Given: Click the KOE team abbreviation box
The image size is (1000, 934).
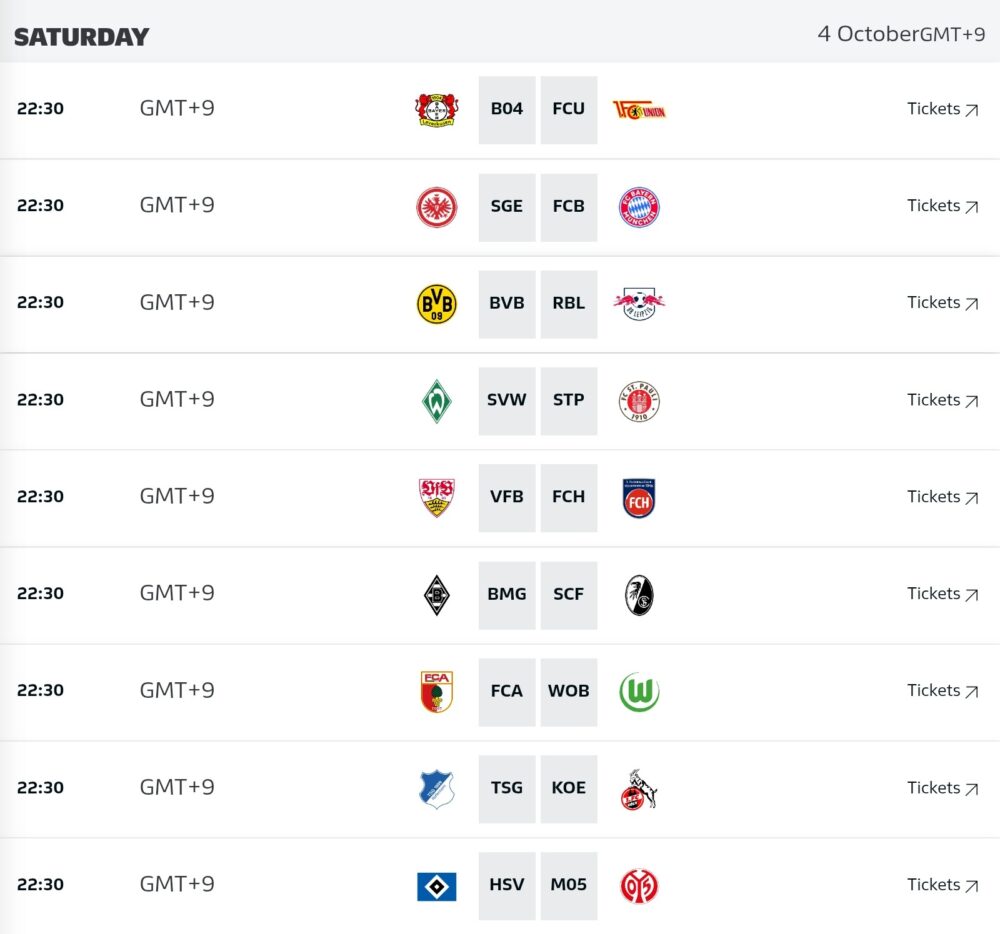Looking at the screenshot, I should pos(569,789).
